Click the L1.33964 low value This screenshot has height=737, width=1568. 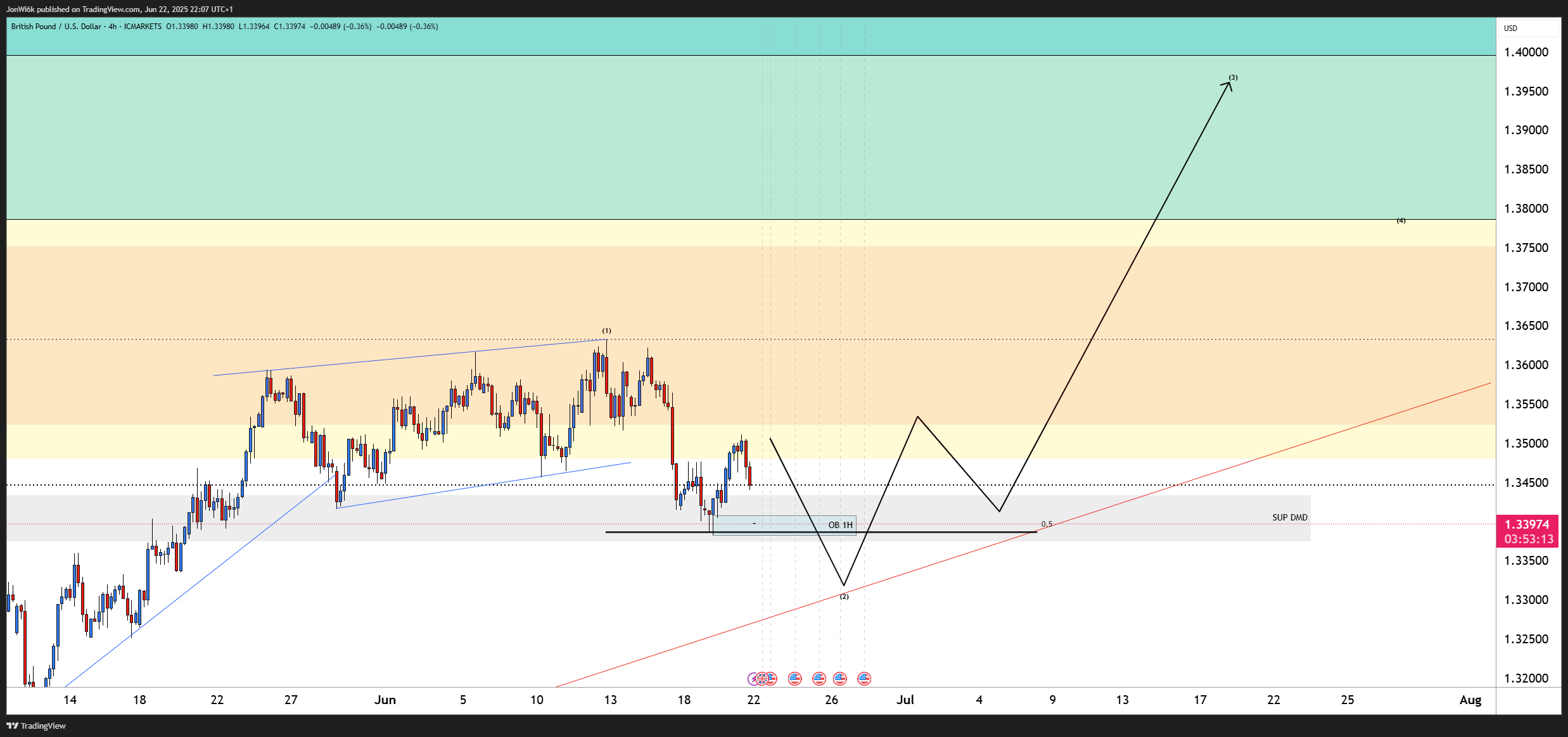coord(254,27)
